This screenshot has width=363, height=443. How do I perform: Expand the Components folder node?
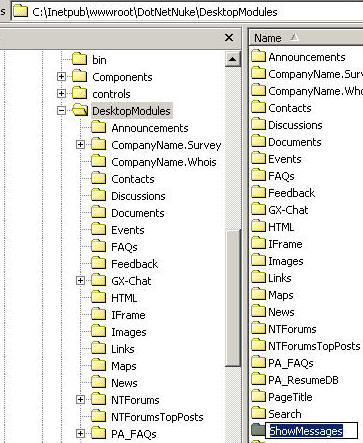61,77
